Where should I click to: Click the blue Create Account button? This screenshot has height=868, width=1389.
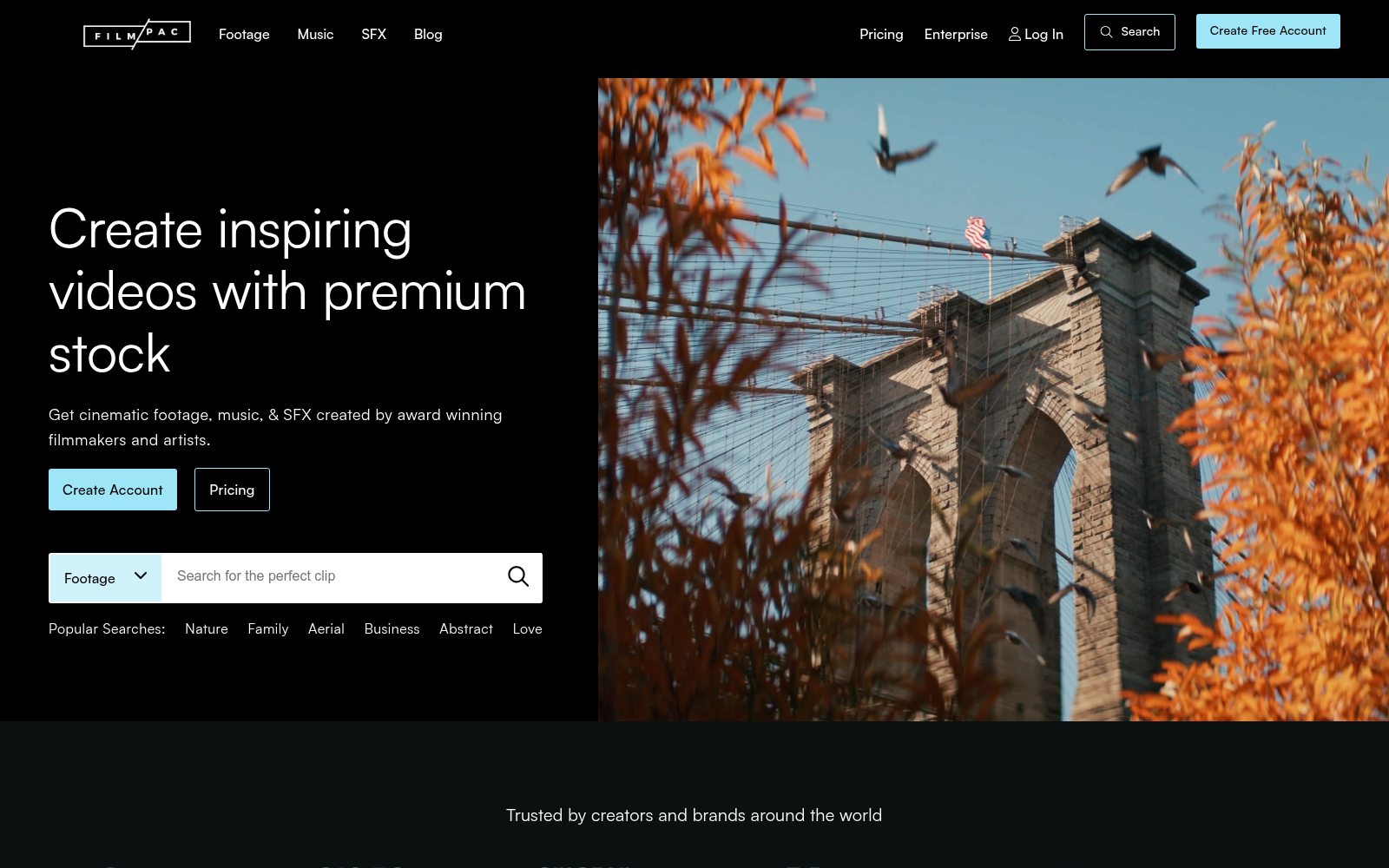click(x=113, y=490)
